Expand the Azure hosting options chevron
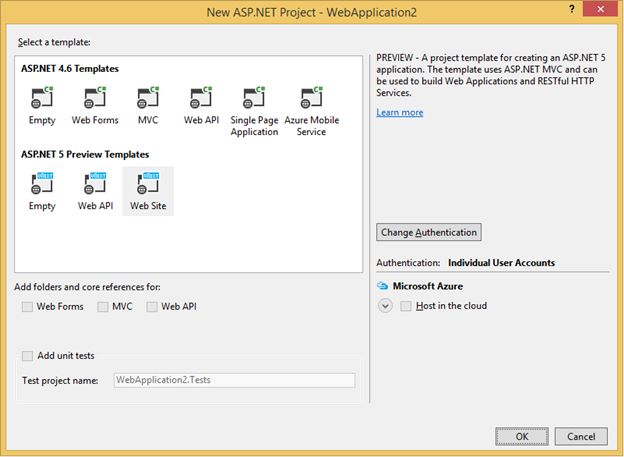 (x=385, y=306)
